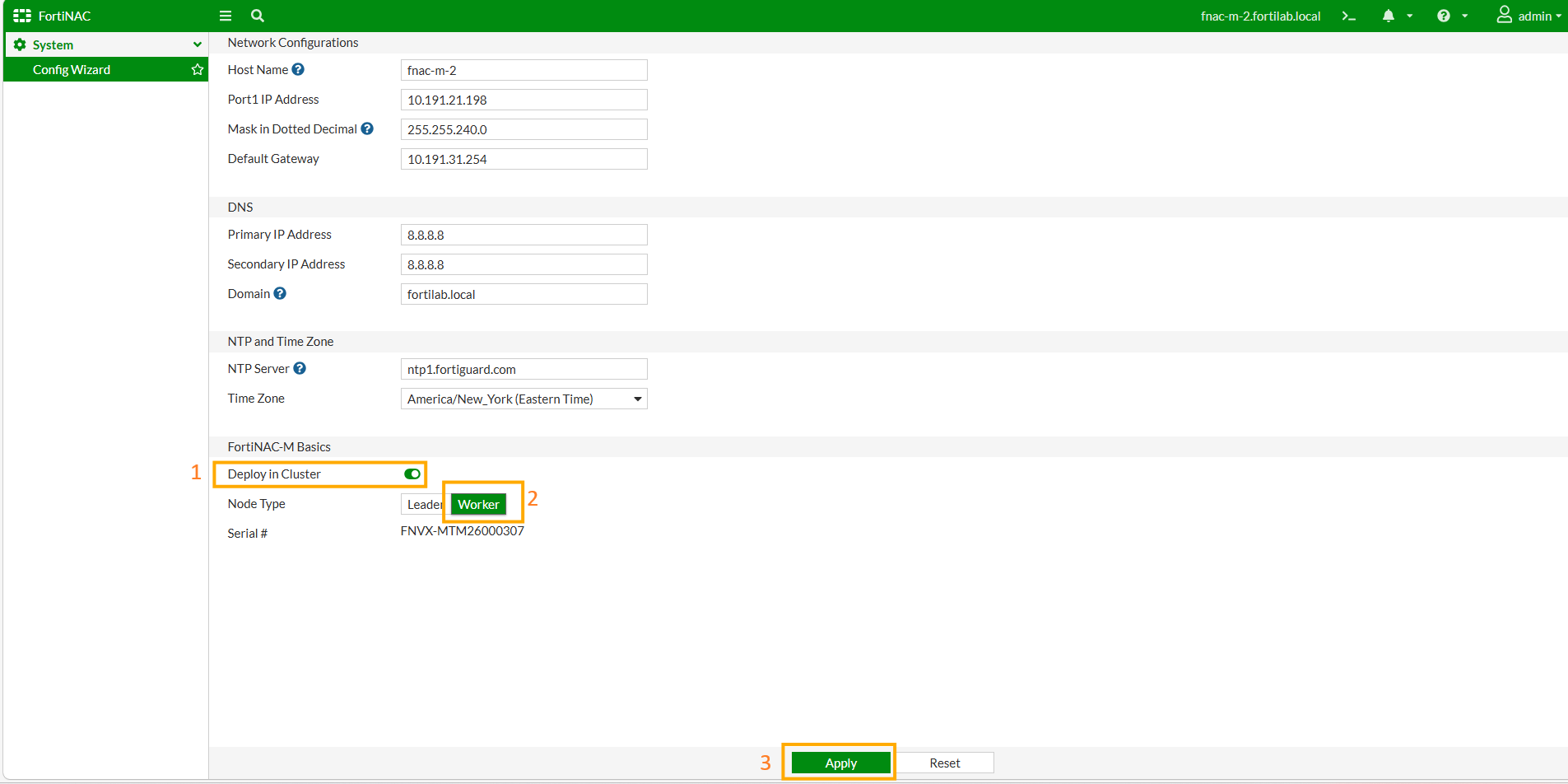This screenshot has width=1568, height=784.
Task: Click the fnac-m-2.fortilab.local hostname
Action: (x=1260, y=16)
